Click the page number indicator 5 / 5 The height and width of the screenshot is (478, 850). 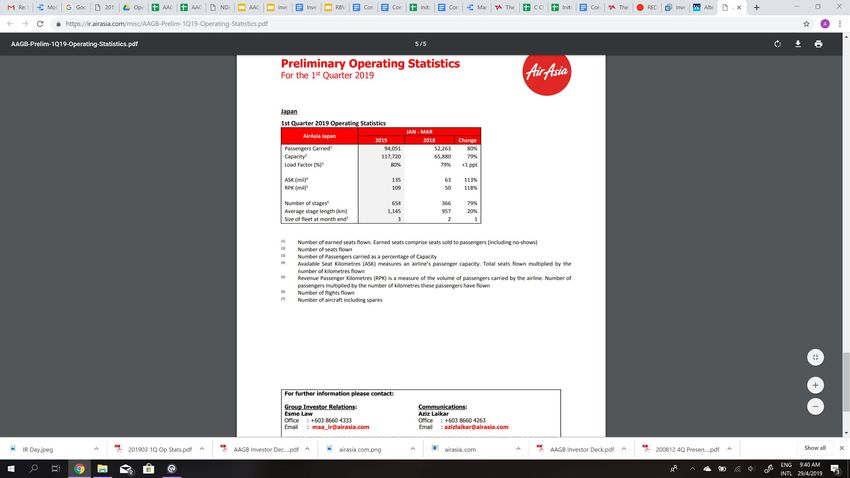[x=421, y=44]
